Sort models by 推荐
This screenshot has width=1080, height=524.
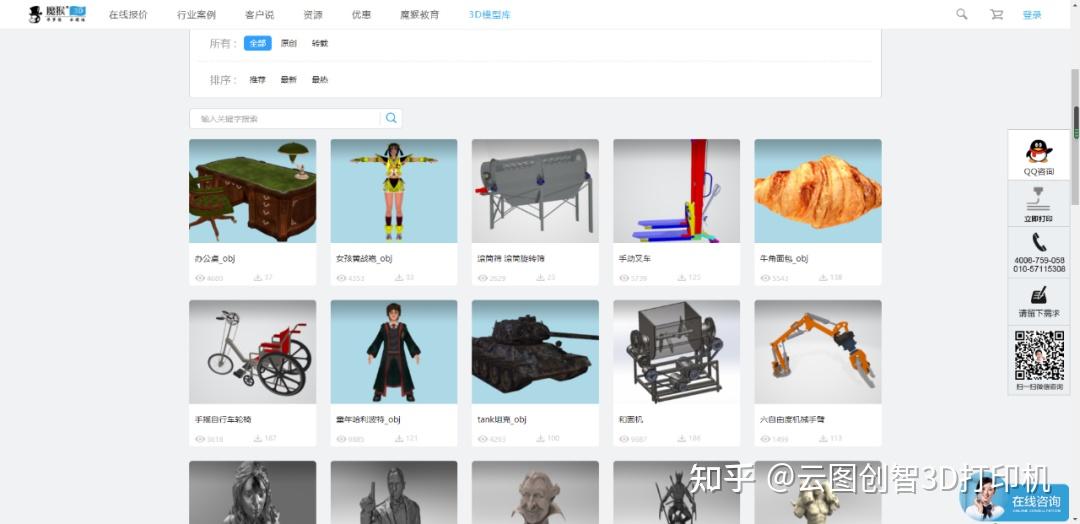coord(258,80)
